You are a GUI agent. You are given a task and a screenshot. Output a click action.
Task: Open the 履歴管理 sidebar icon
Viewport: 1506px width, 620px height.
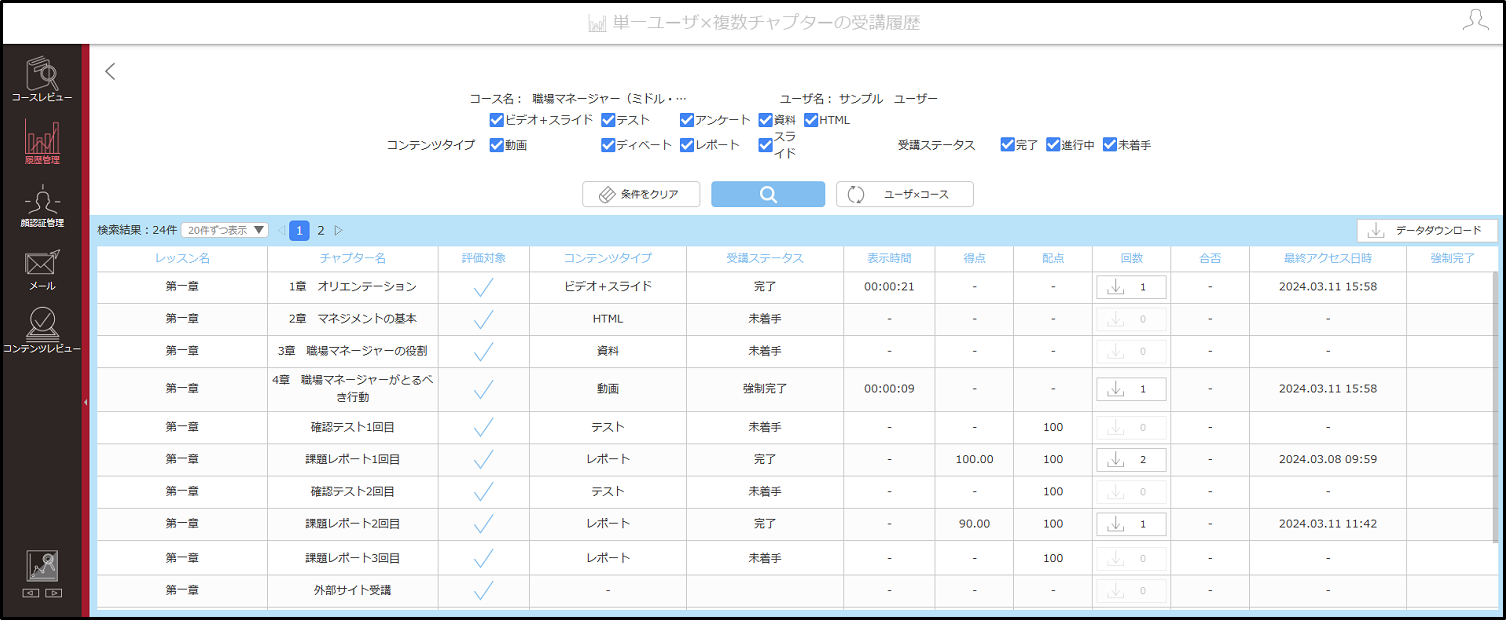coord(42,142)
